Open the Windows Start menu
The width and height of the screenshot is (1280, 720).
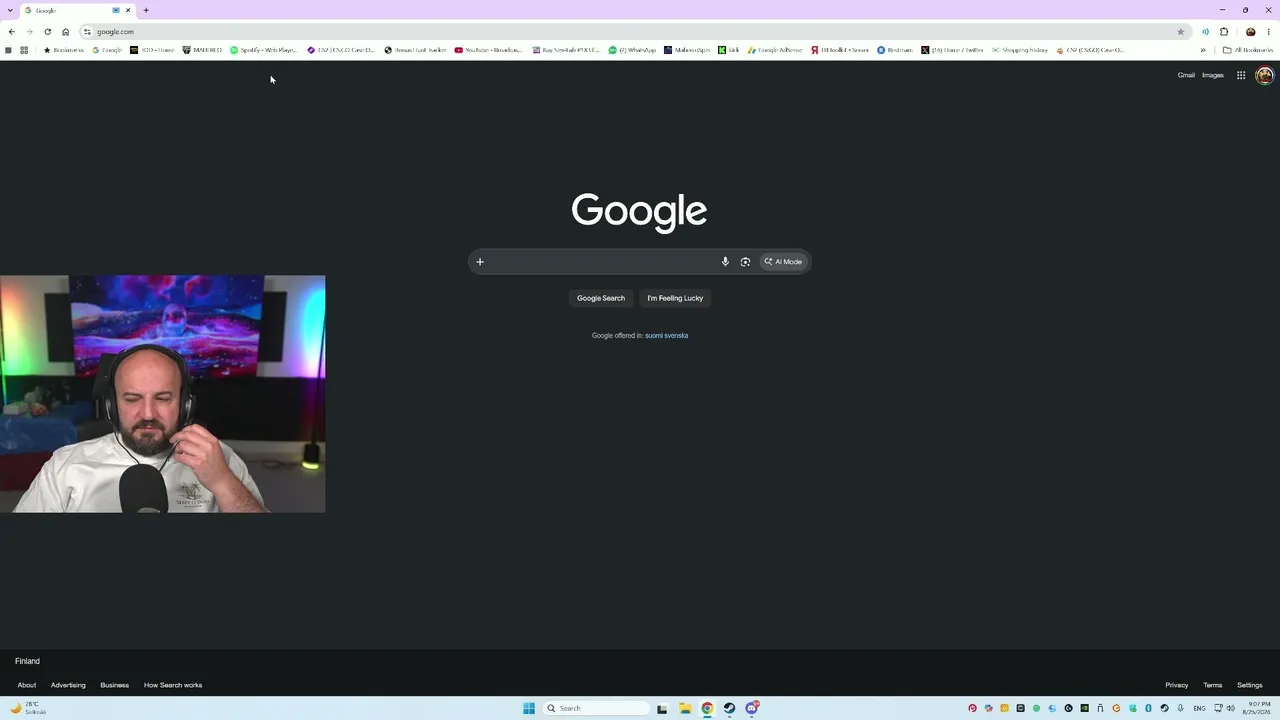click(x=529, y=709)
